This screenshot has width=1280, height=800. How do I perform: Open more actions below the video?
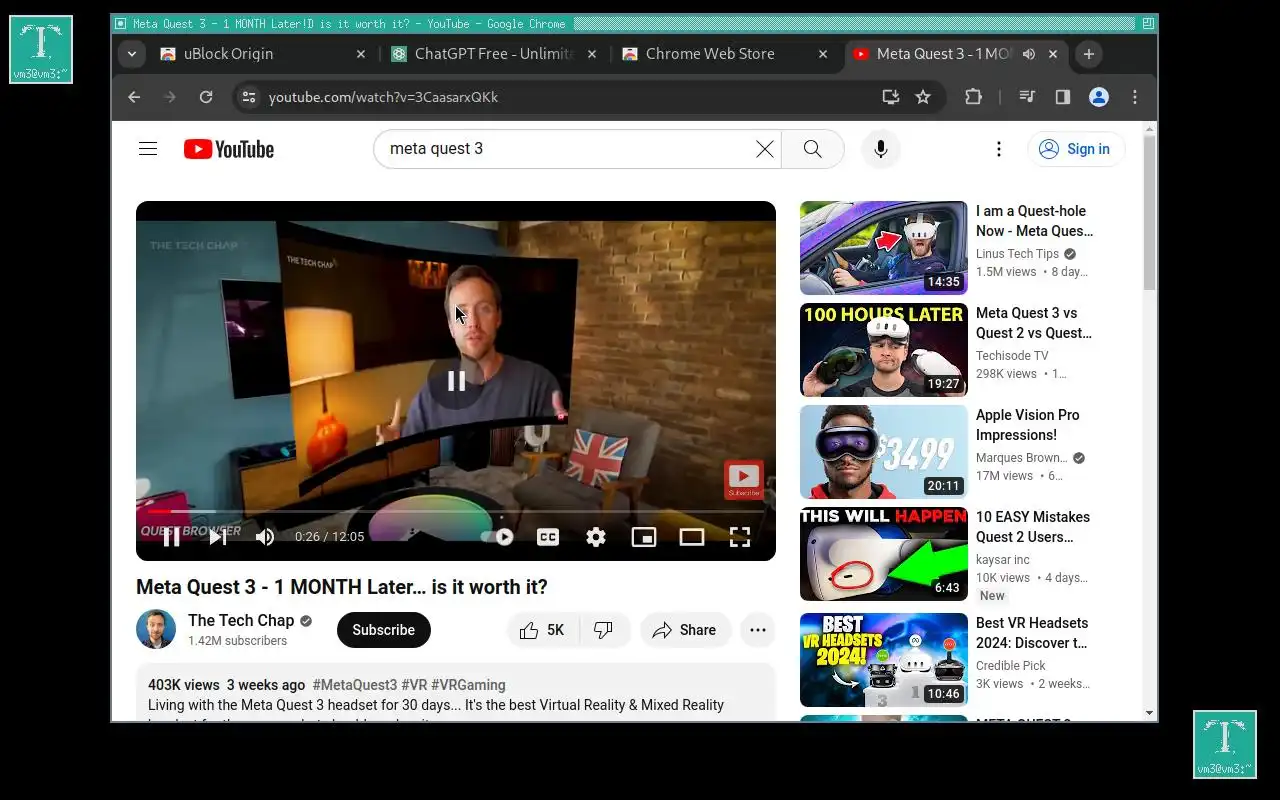[x=758, y=630]
